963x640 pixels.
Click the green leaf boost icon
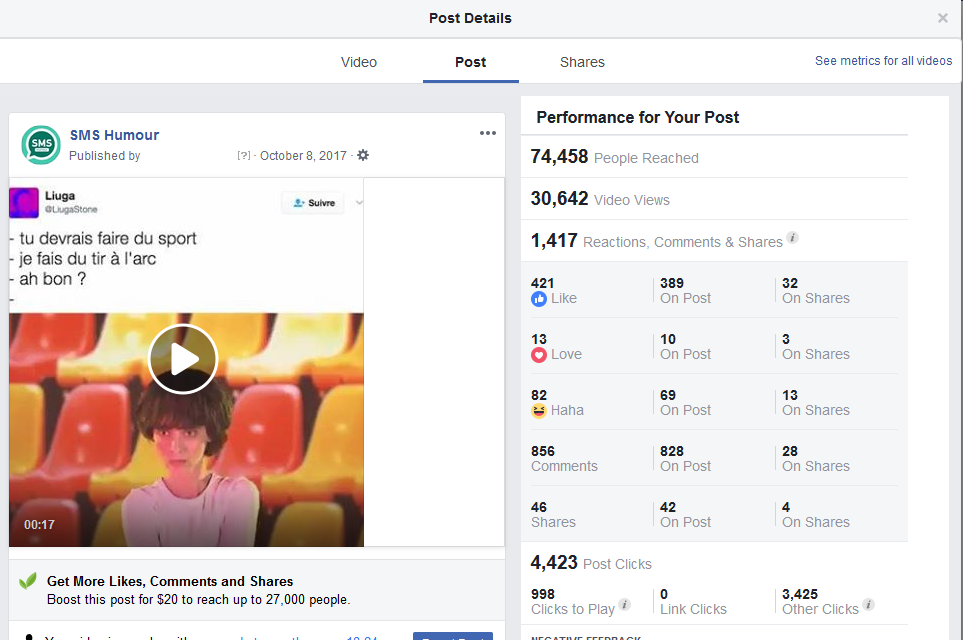click(x=28, y=581)
